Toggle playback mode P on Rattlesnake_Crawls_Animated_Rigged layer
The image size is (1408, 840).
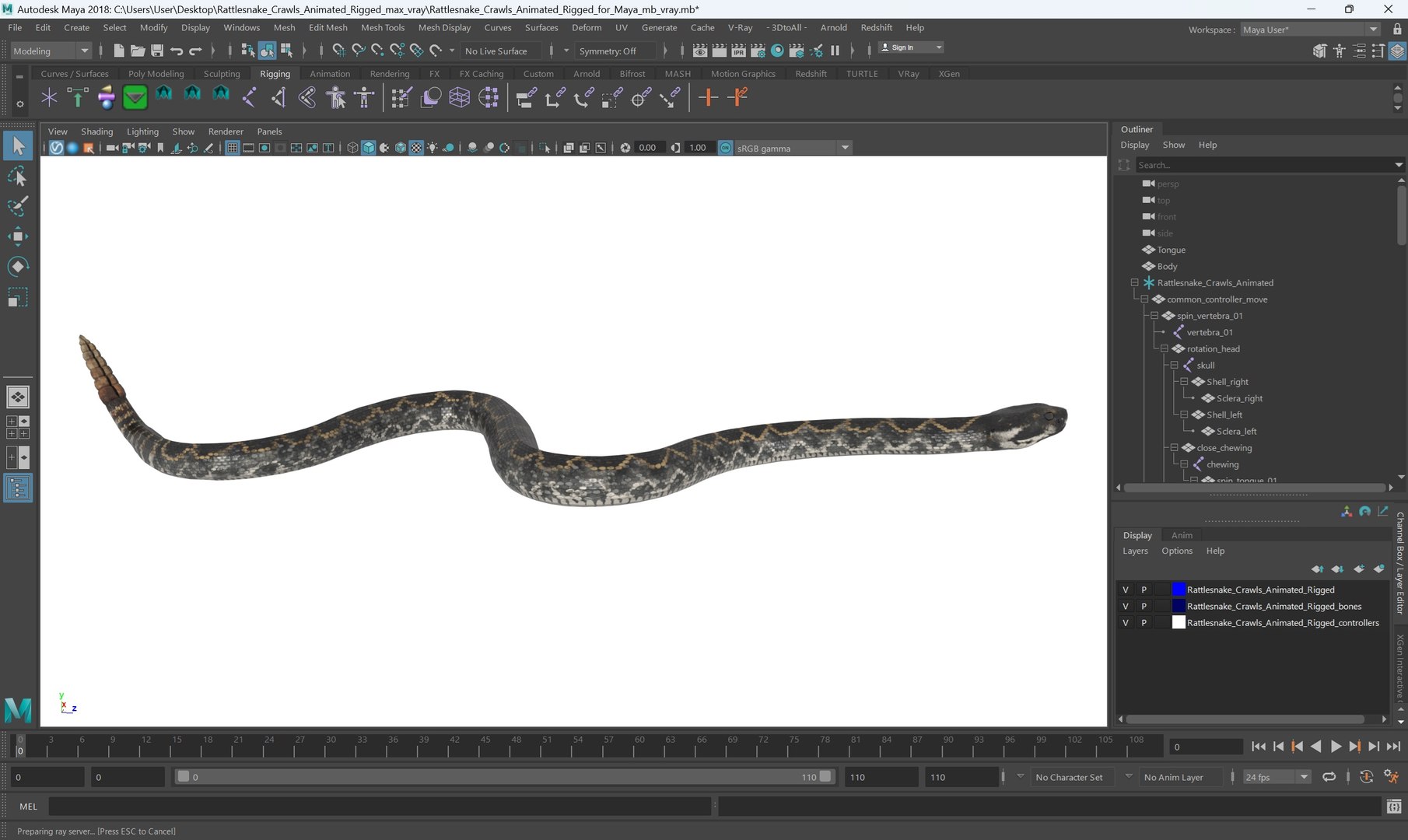point(1144,590)
